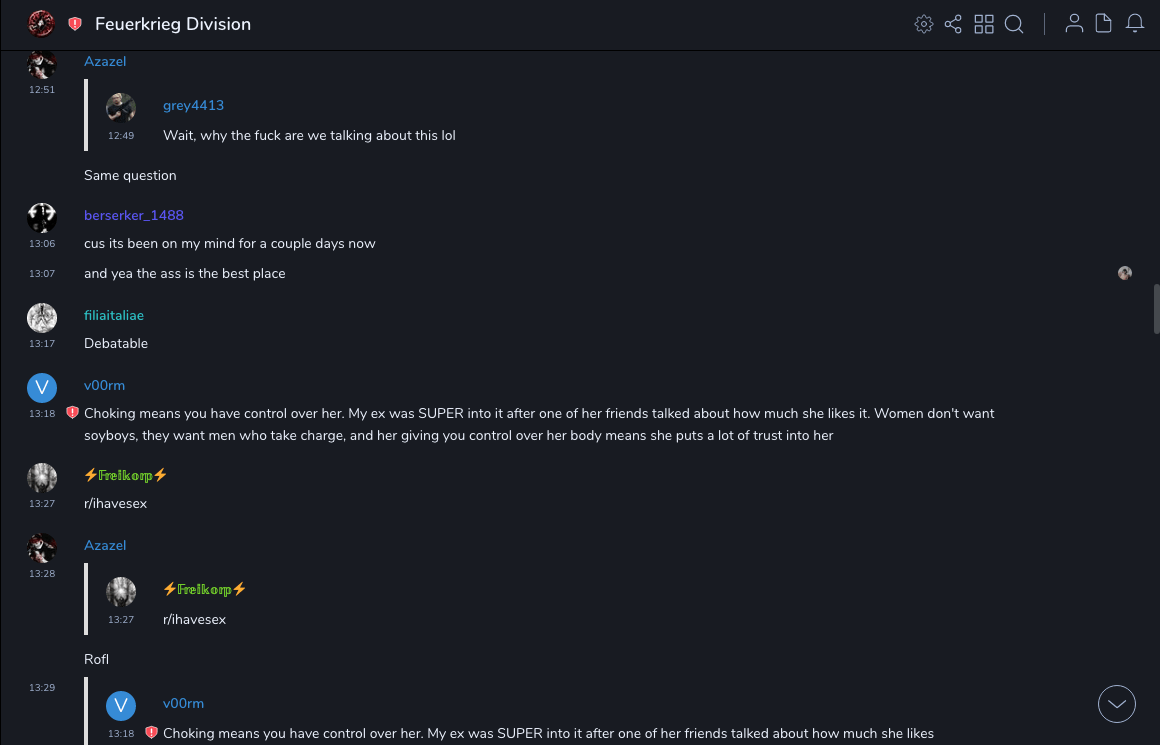The image size is (1160, 745).
Task: Open the notifications bell icon
Action: click(1135, 24)
